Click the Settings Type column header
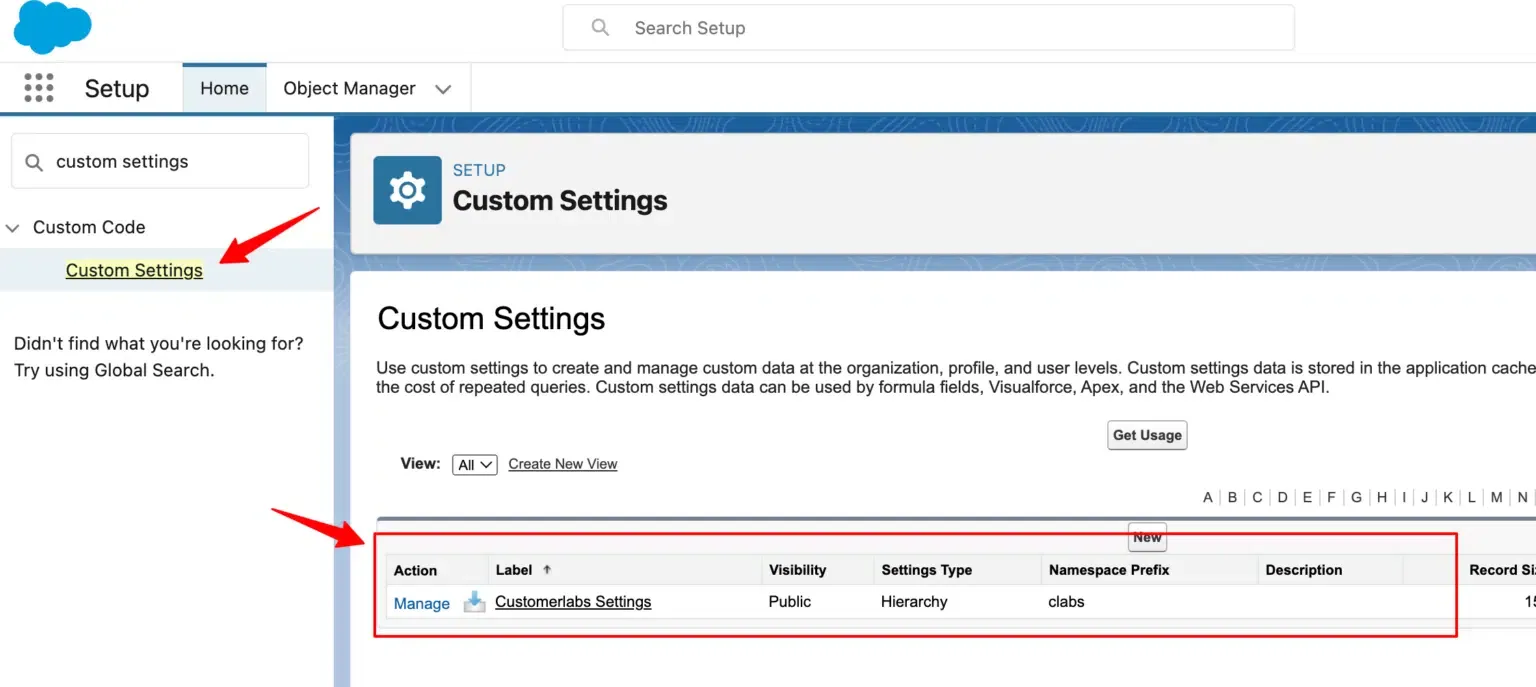The image size is (1536, 687). point(926,570)
